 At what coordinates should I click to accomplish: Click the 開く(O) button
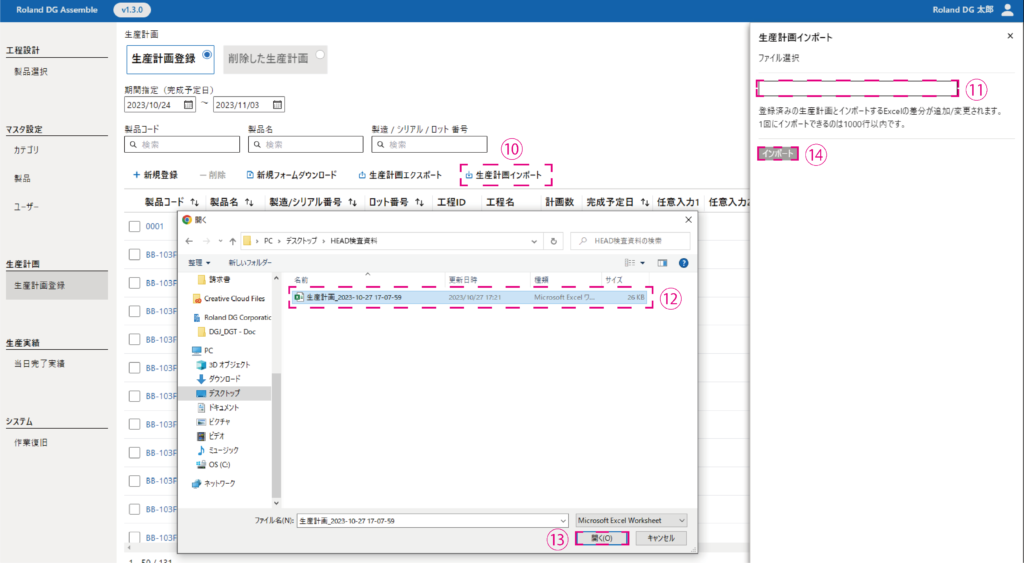pyautogui.click(x=601, y=538)
